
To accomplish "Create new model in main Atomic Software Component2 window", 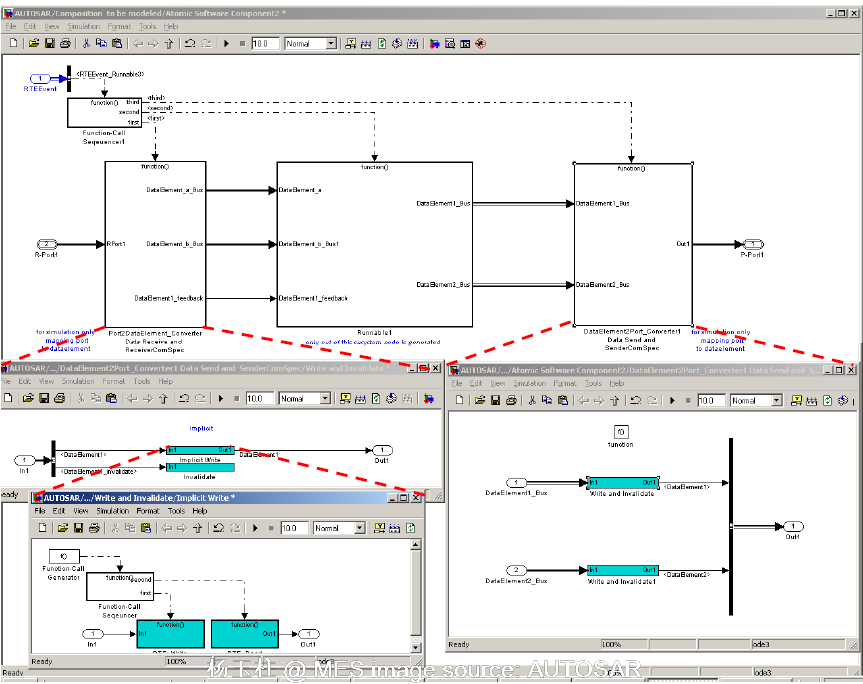I will click(x=14, y=43).
